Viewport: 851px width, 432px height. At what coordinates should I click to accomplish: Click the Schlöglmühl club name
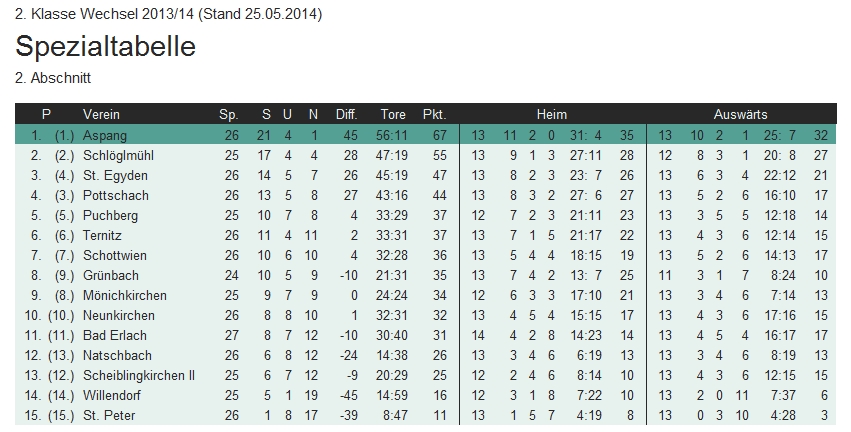[x=118, y=155]
